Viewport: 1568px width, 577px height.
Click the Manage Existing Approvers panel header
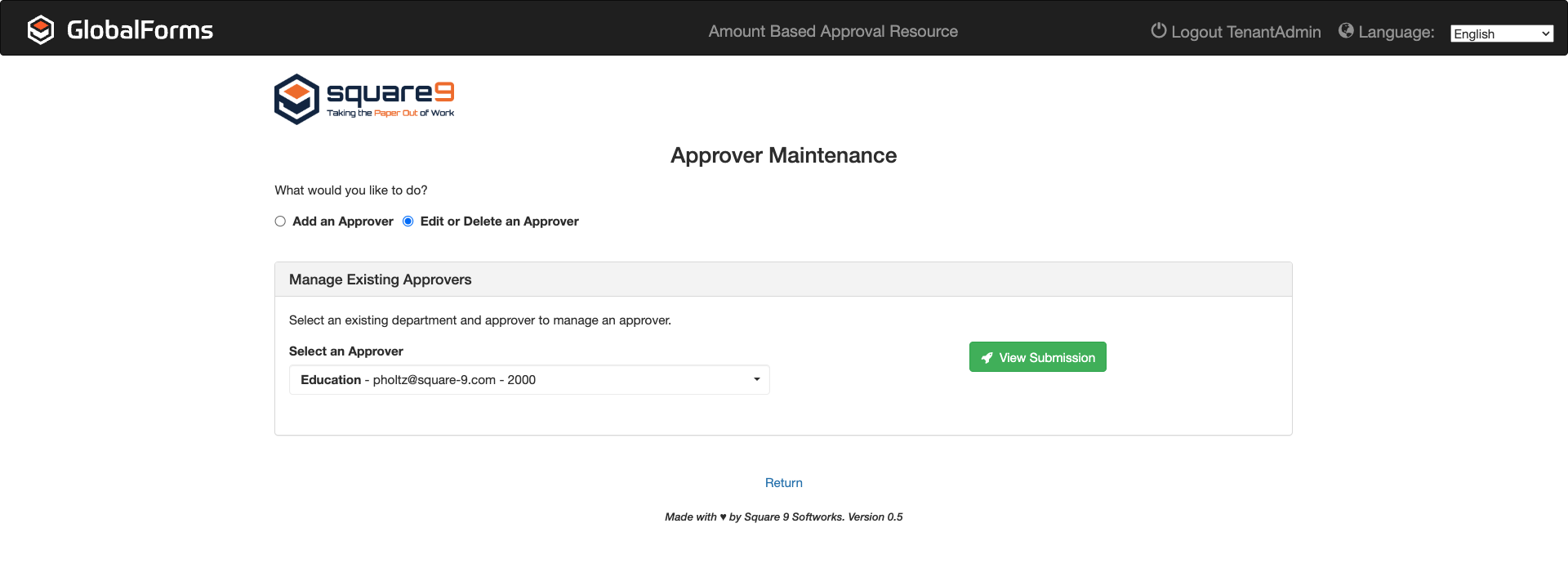pyautogui.click(x=380, y=280)
